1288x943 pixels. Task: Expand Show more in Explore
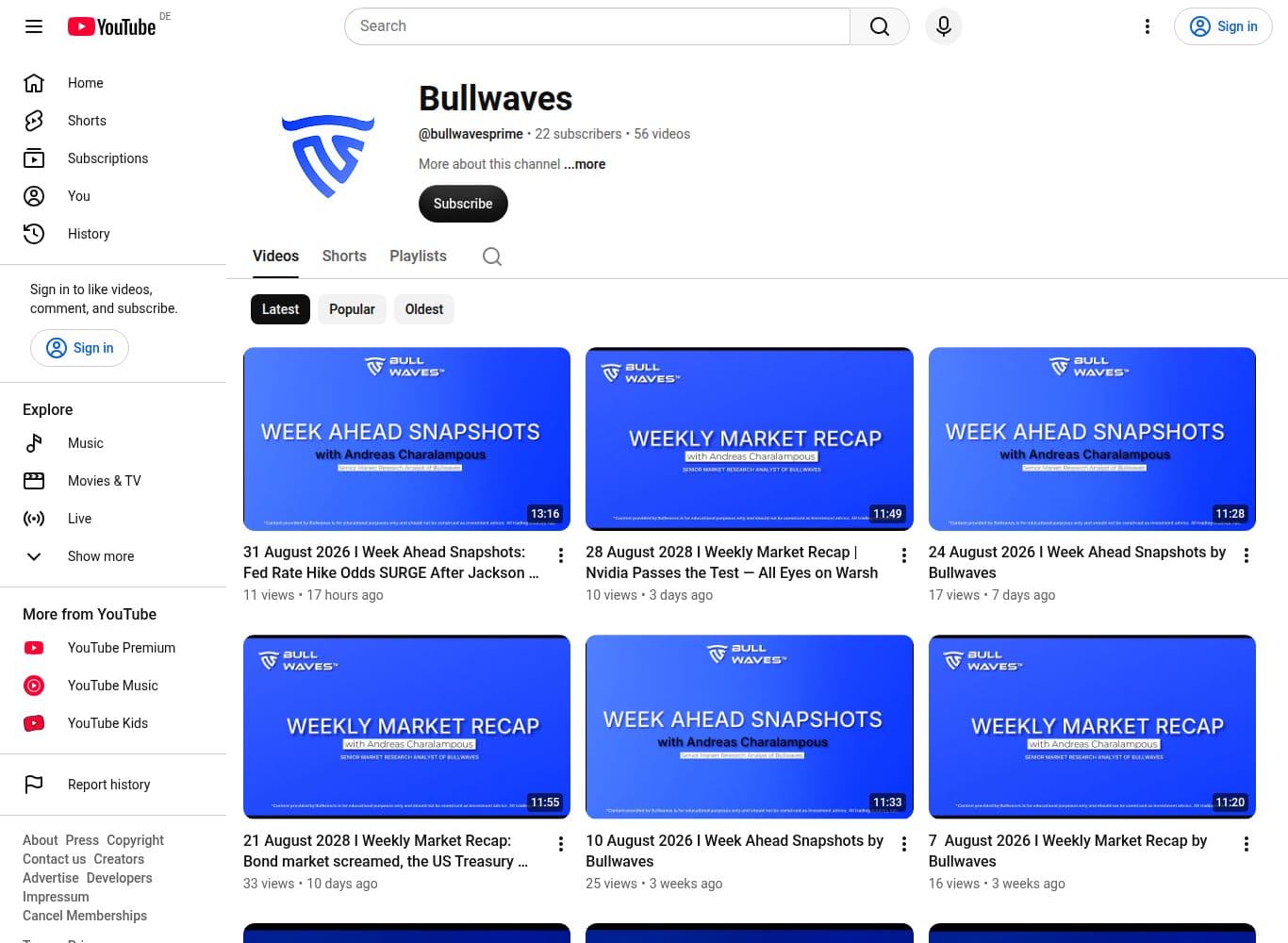[113, 556]
